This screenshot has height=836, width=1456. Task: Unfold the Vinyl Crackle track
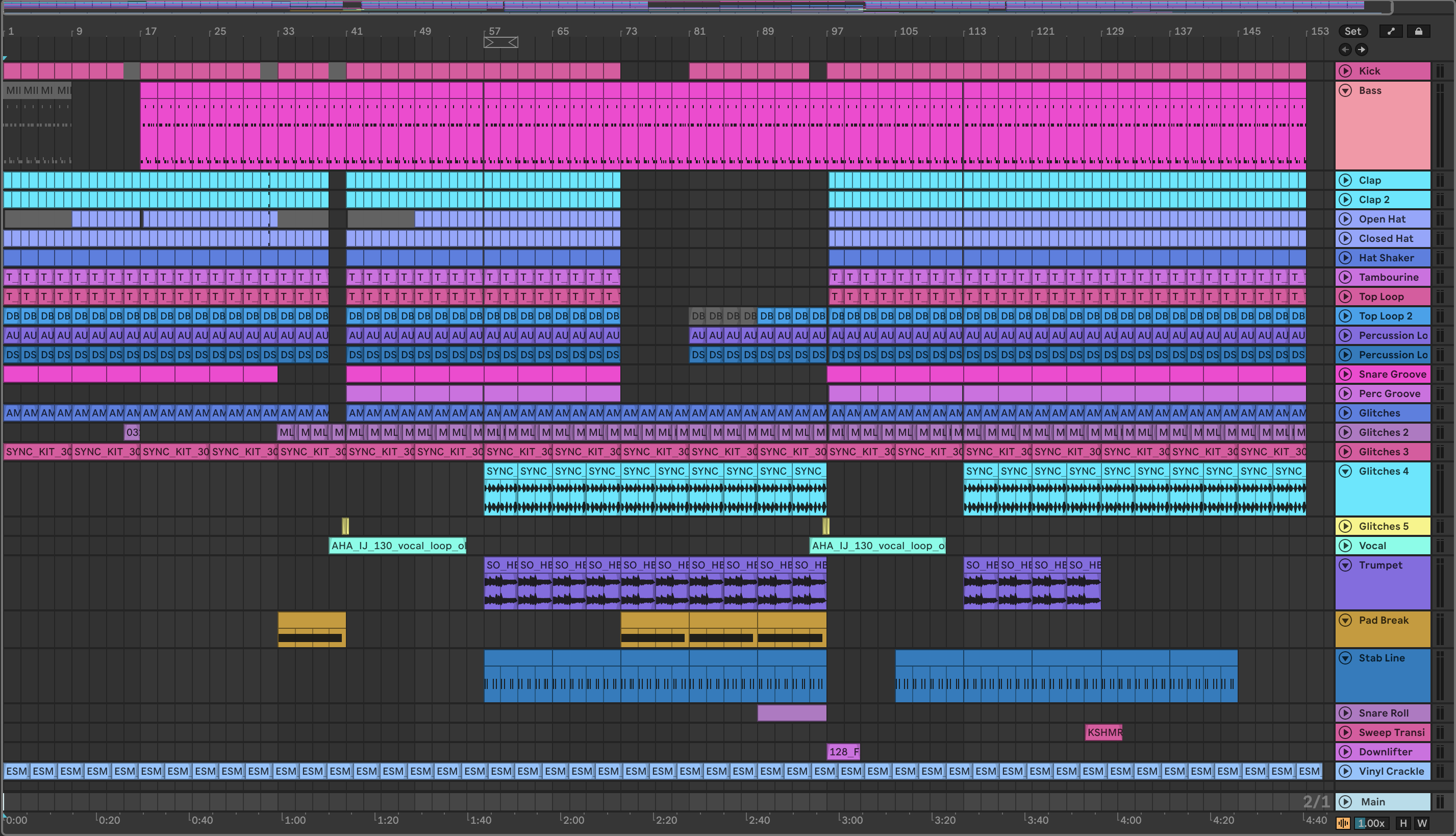click(1345, 771)
